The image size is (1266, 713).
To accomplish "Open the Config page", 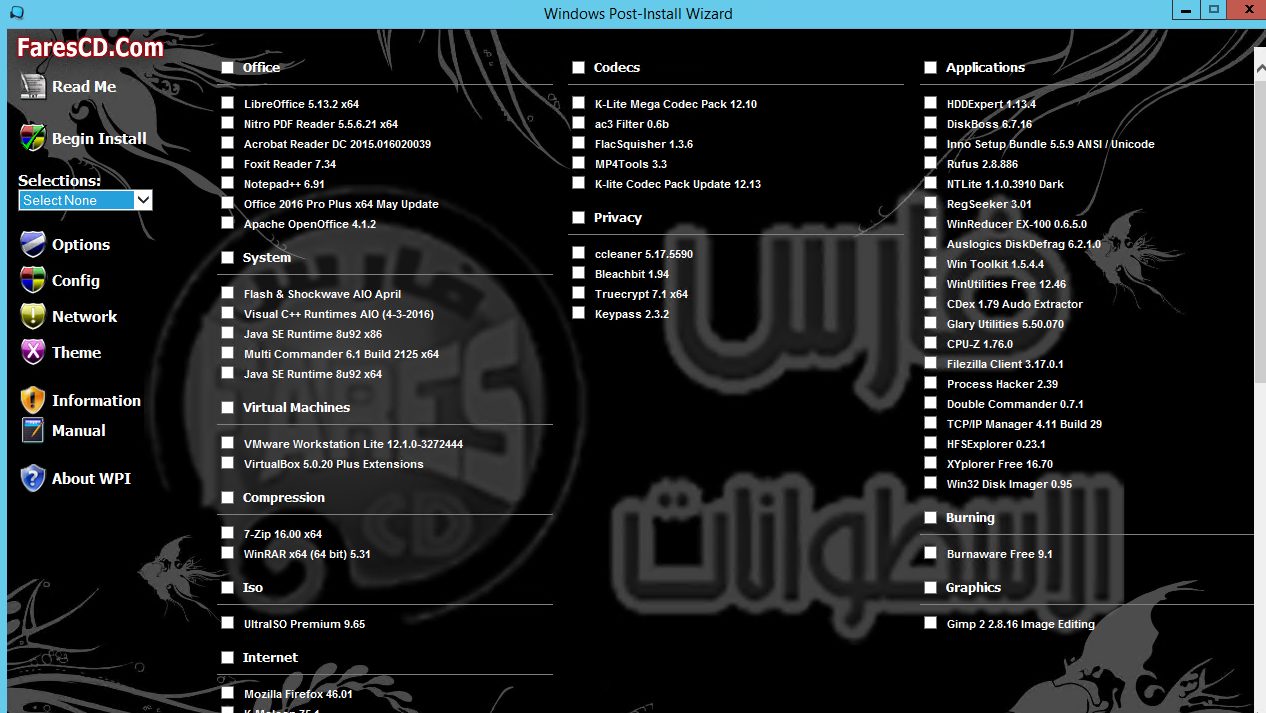I will click(76, 281).
